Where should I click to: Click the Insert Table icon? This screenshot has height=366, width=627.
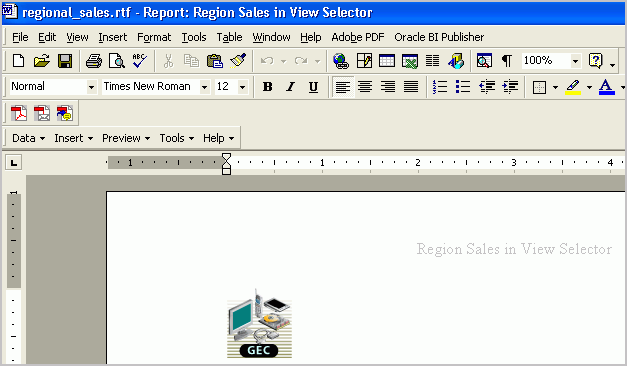coord(387,61)
